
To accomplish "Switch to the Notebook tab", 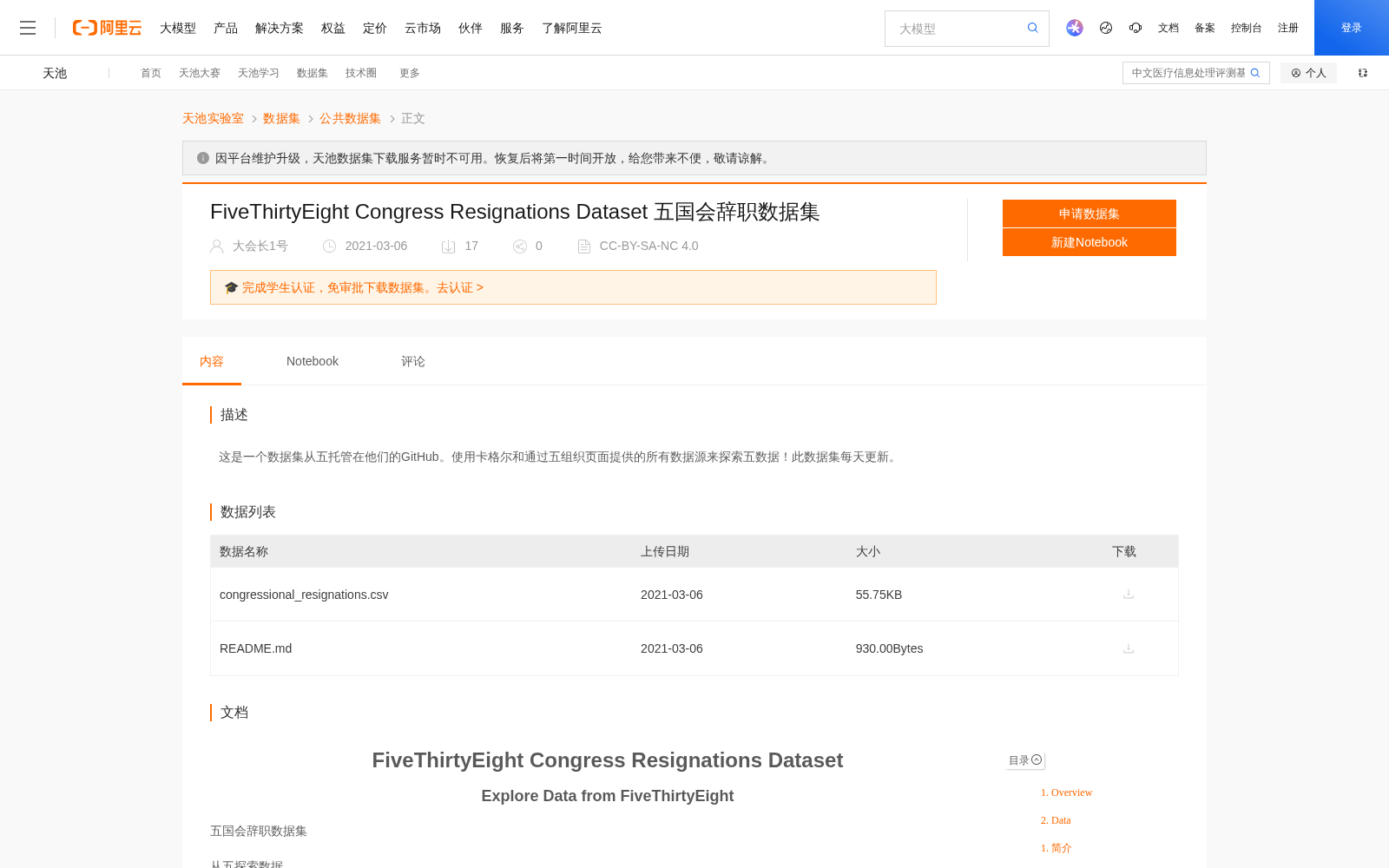I will click(x=313, y=361).
